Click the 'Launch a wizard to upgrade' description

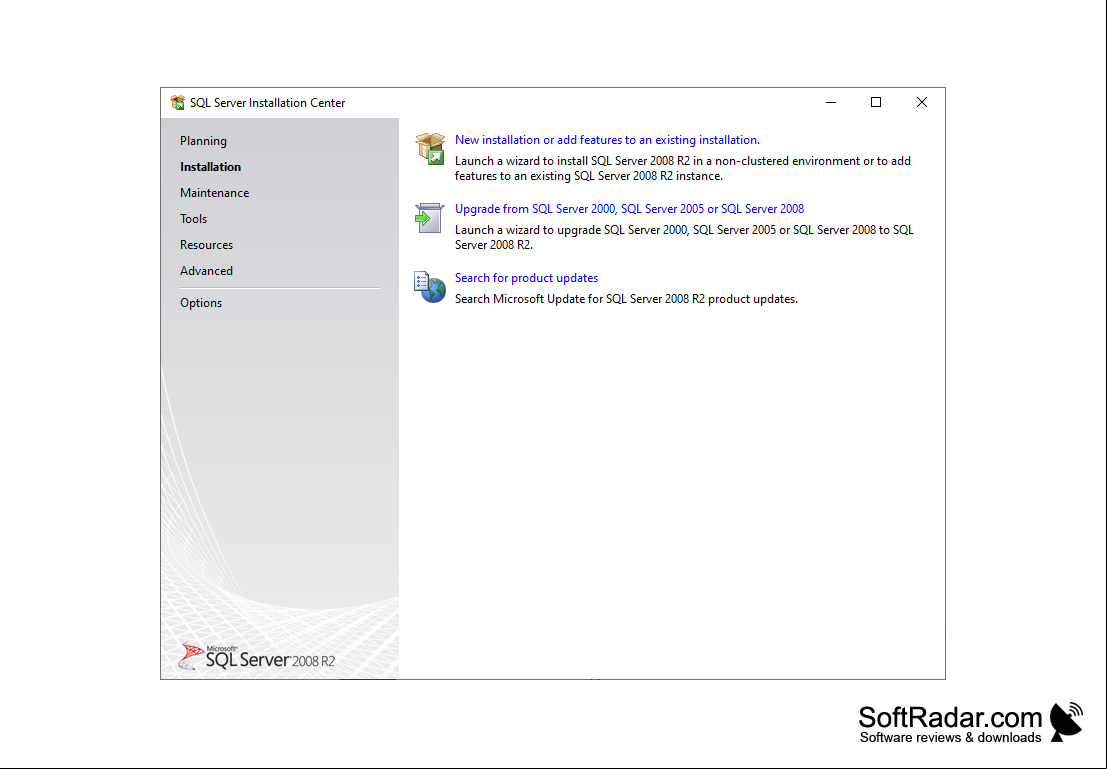coord(684,237)
